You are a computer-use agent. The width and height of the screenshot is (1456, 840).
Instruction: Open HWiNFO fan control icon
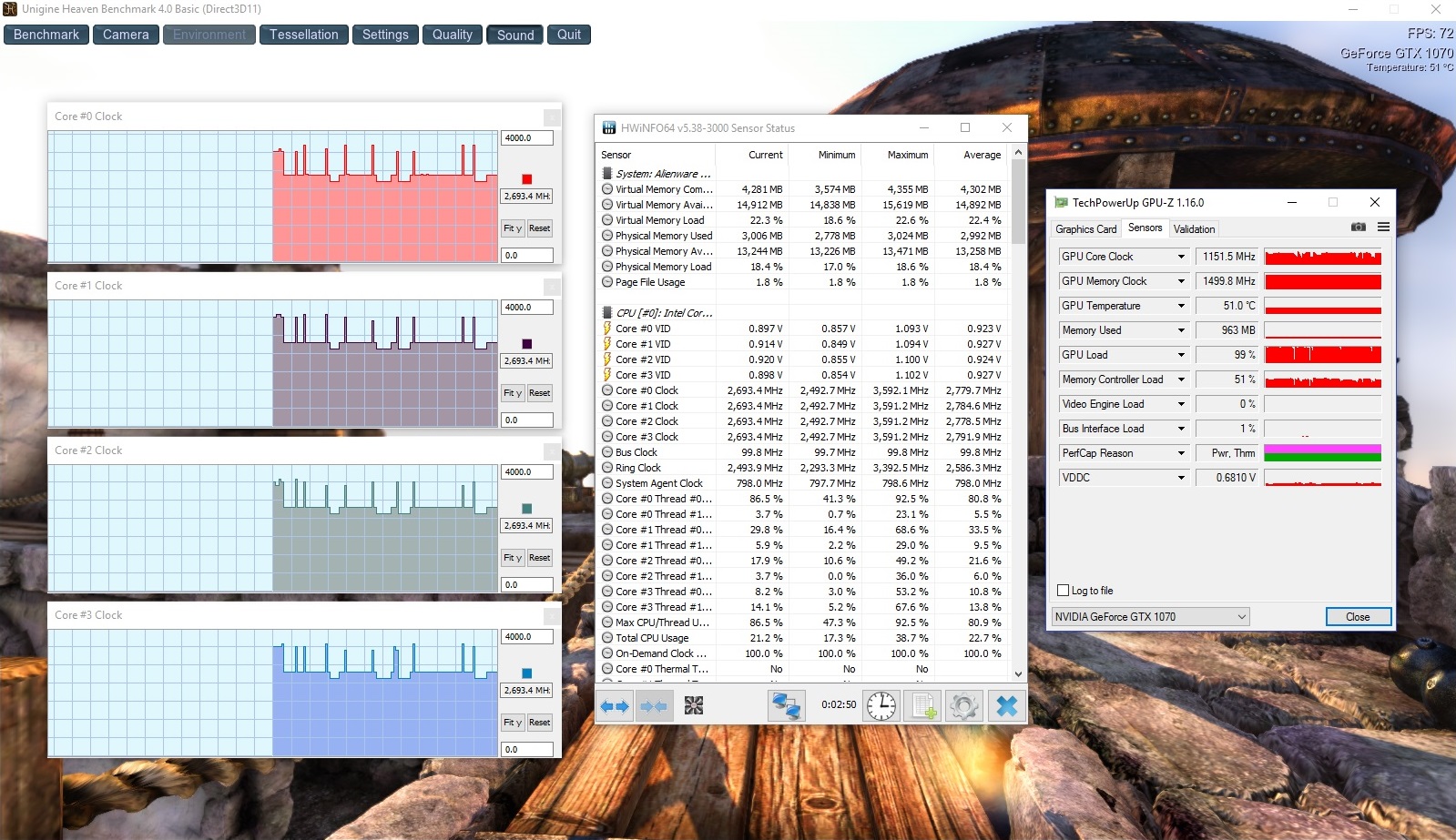coord(694,705)
